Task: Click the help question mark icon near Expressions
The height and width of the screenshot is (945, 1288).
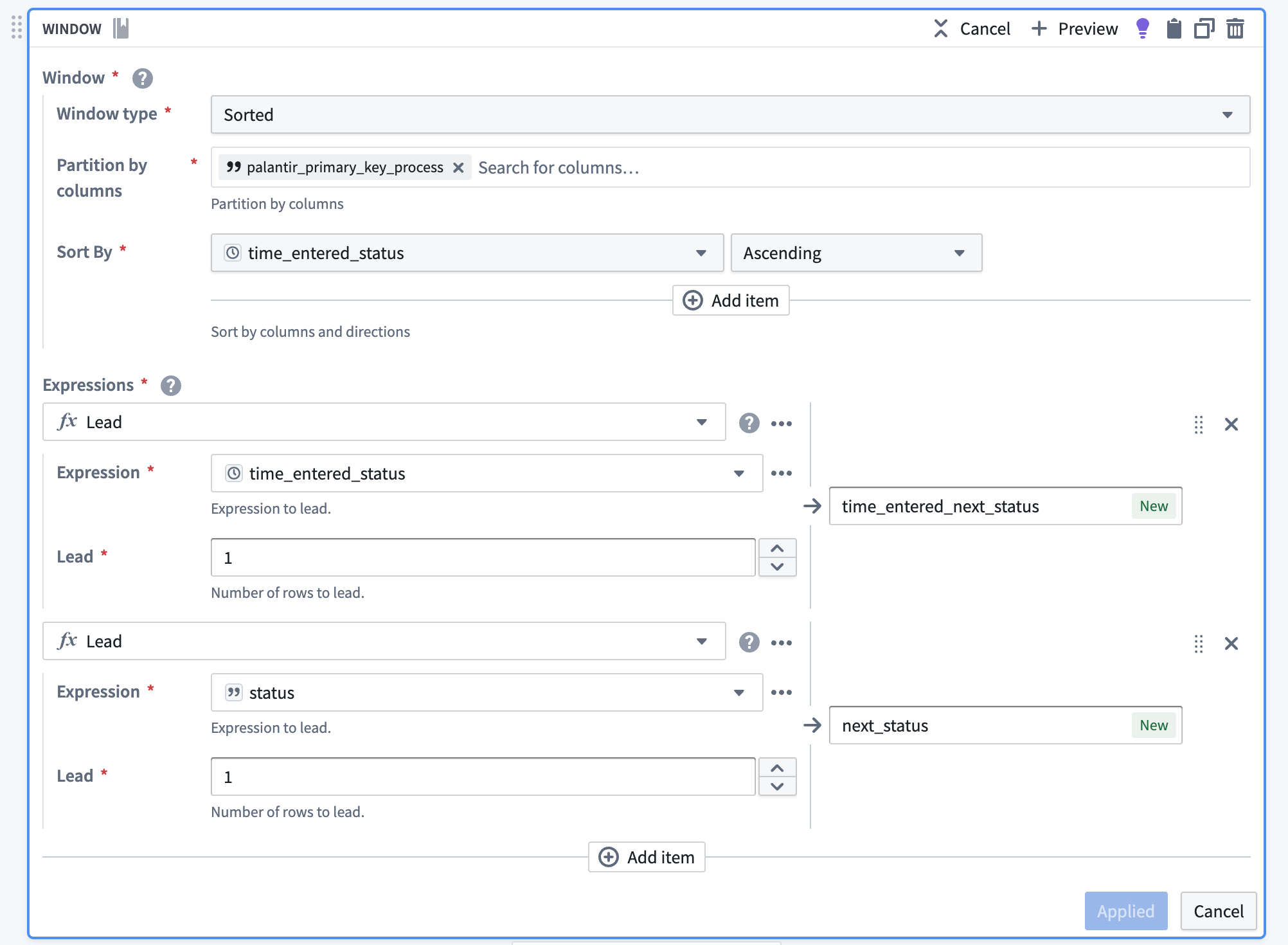Action: coord(169,384)
